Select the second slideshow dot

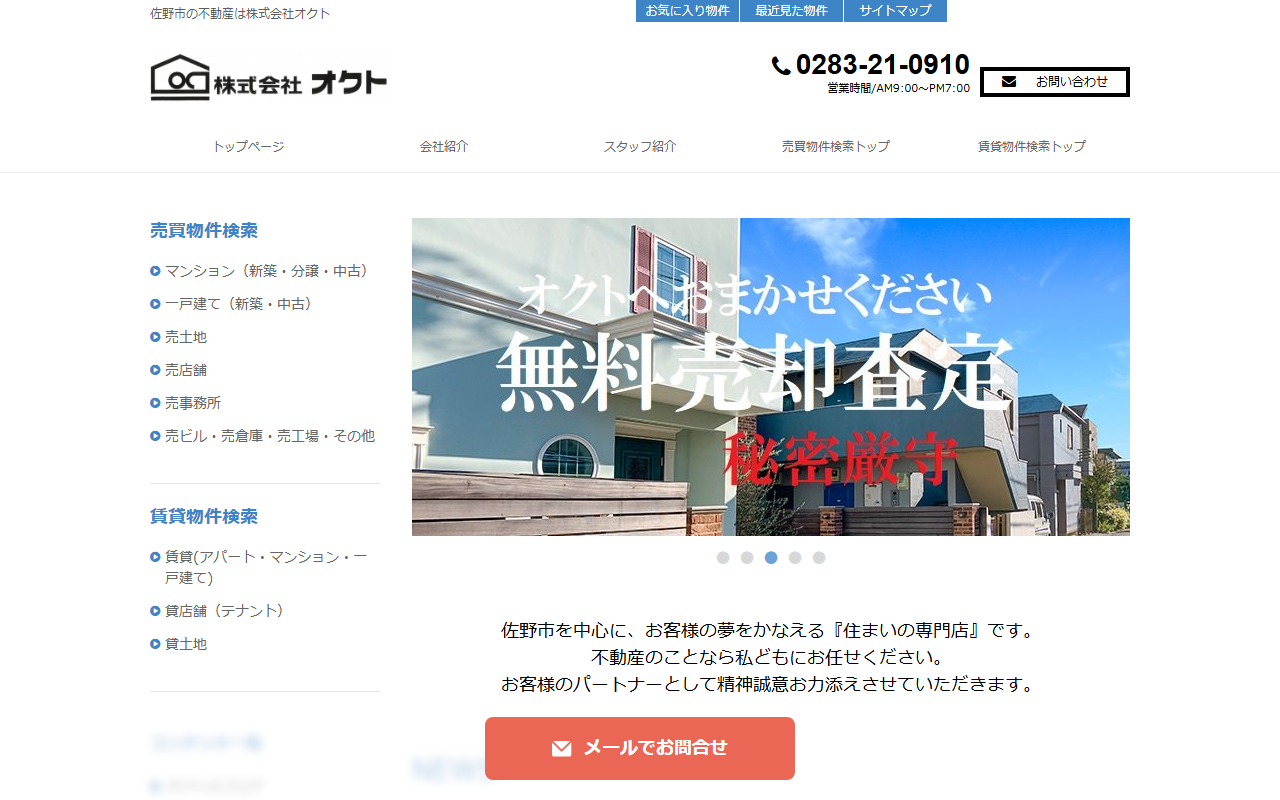[747, 558]
